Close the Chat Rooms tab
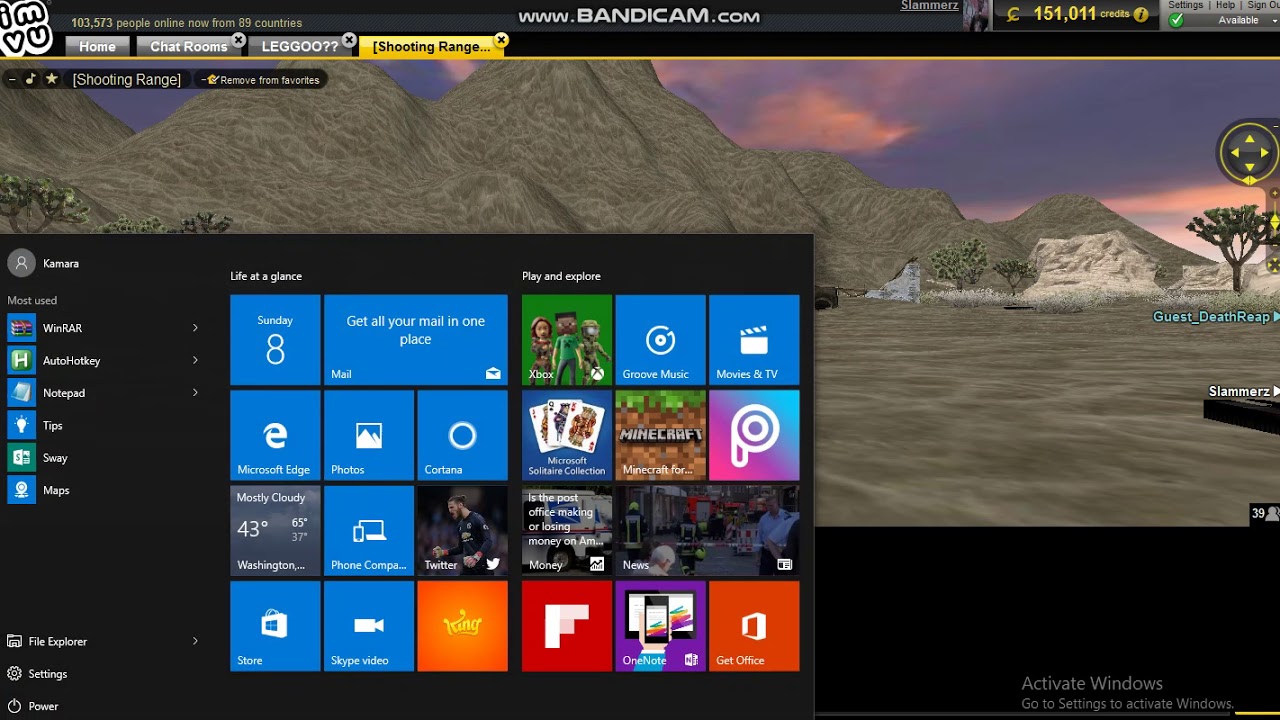The height and width of the screenshot is (720, 1280). (238, 40)
